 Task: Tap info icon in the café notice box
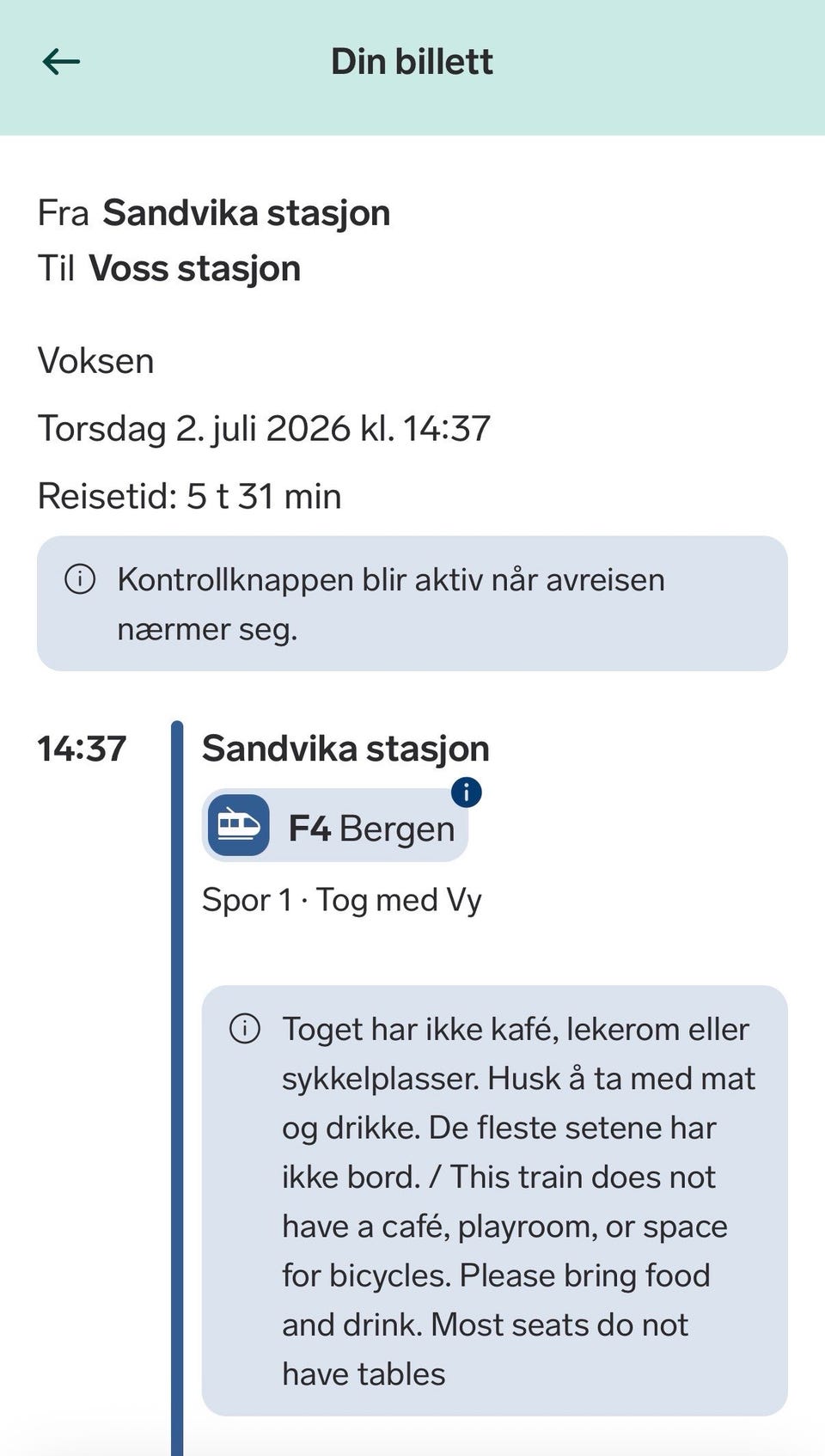pos(245,1028)
